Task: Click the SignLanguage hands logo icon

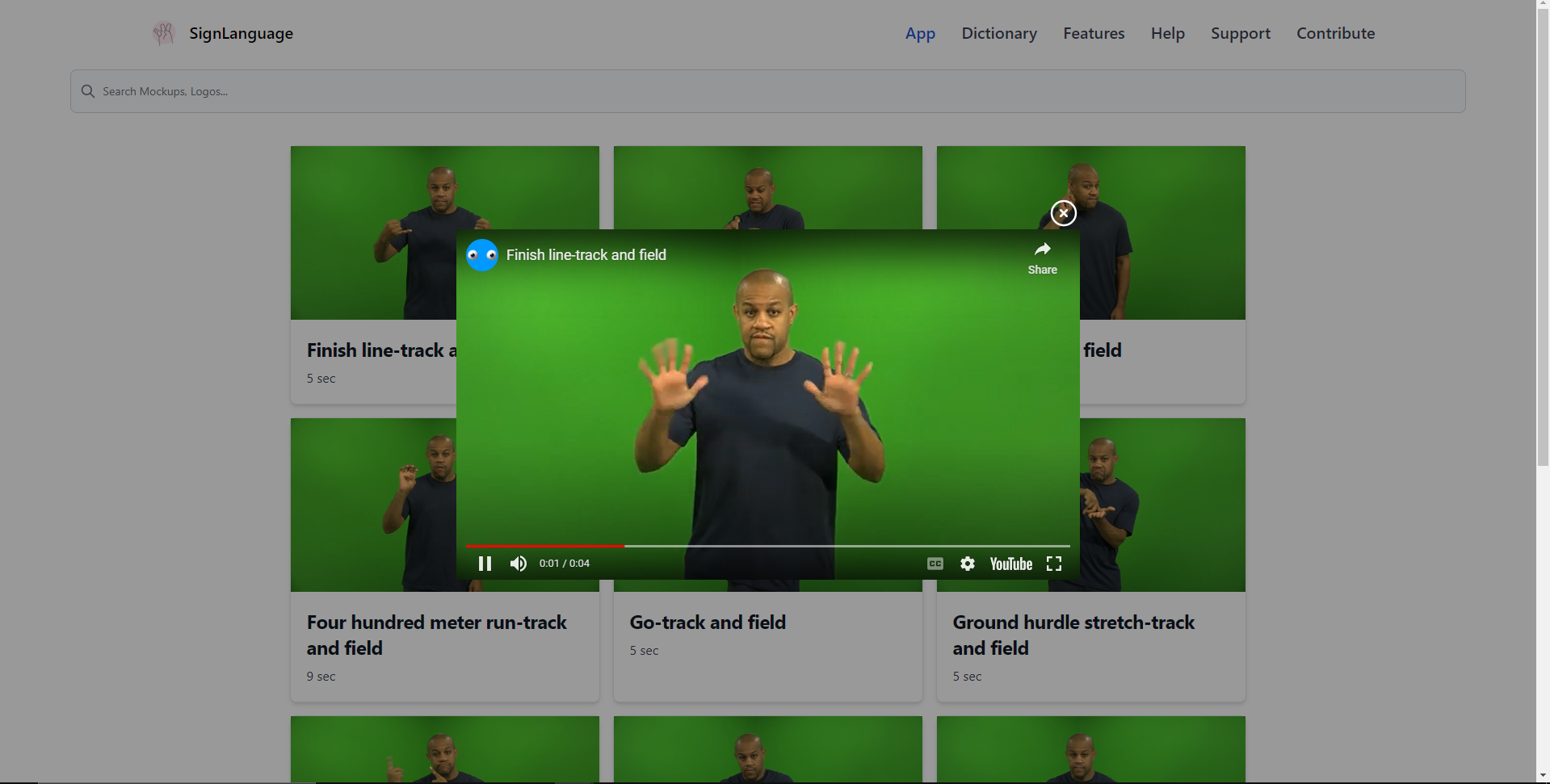Action: (x=164, y=33)
